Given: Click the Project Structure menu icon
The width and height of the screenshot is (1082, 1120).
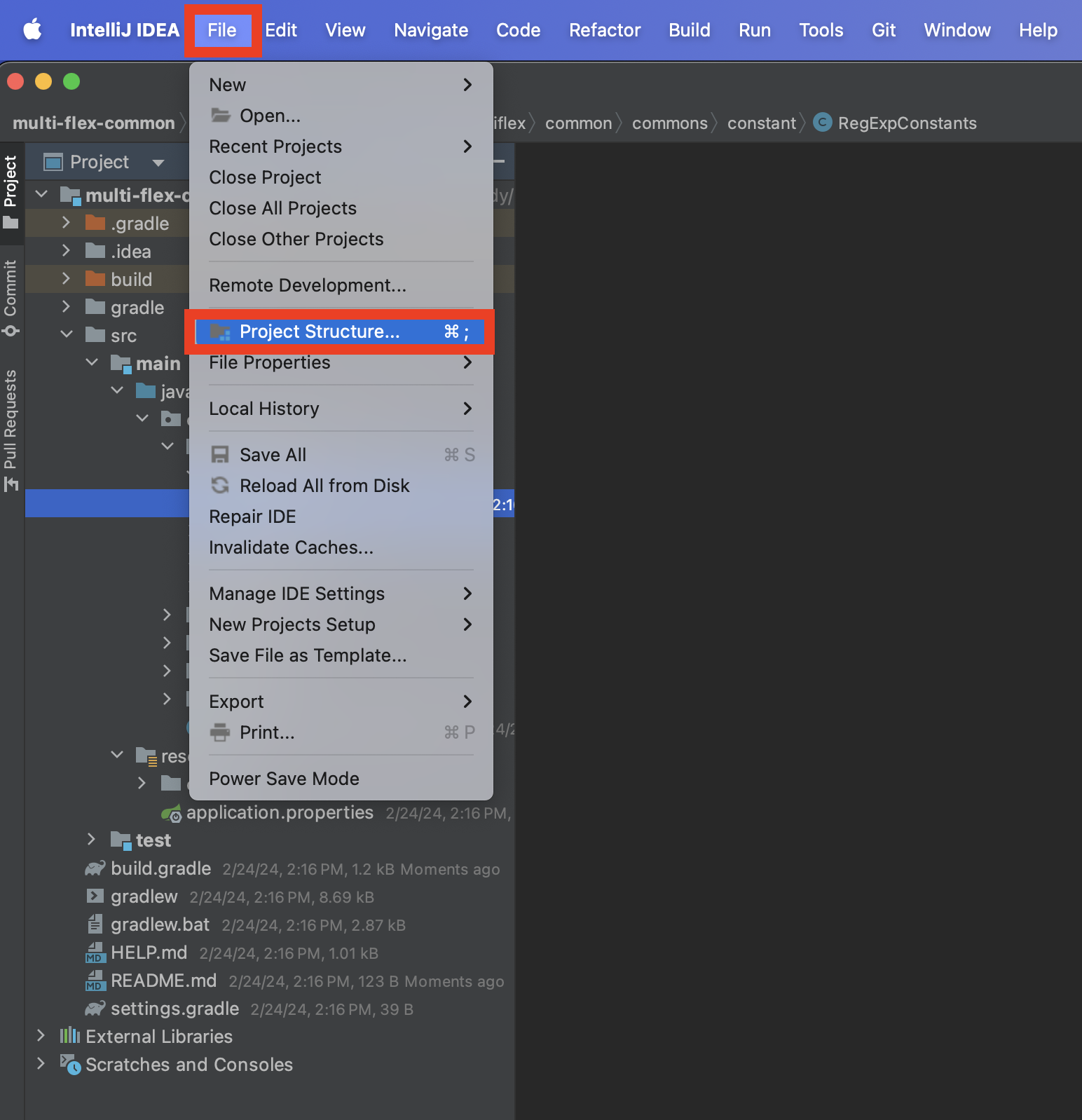Looking at the screenshot, I should click(x=221, y=332).
